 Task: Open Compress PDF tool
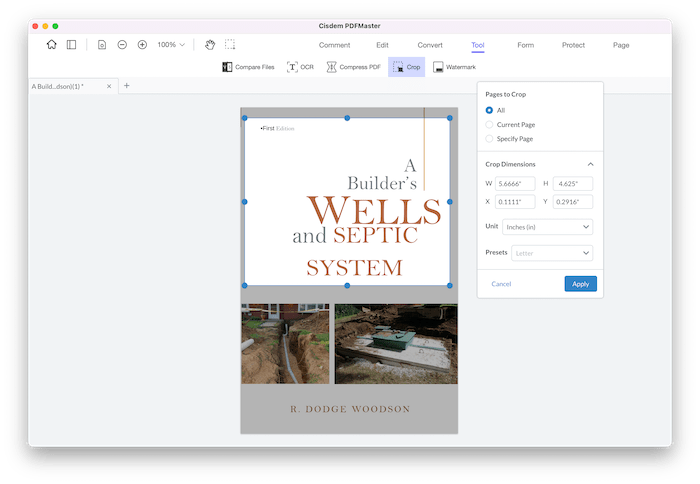pyautogui.click(x=353, y=67)
